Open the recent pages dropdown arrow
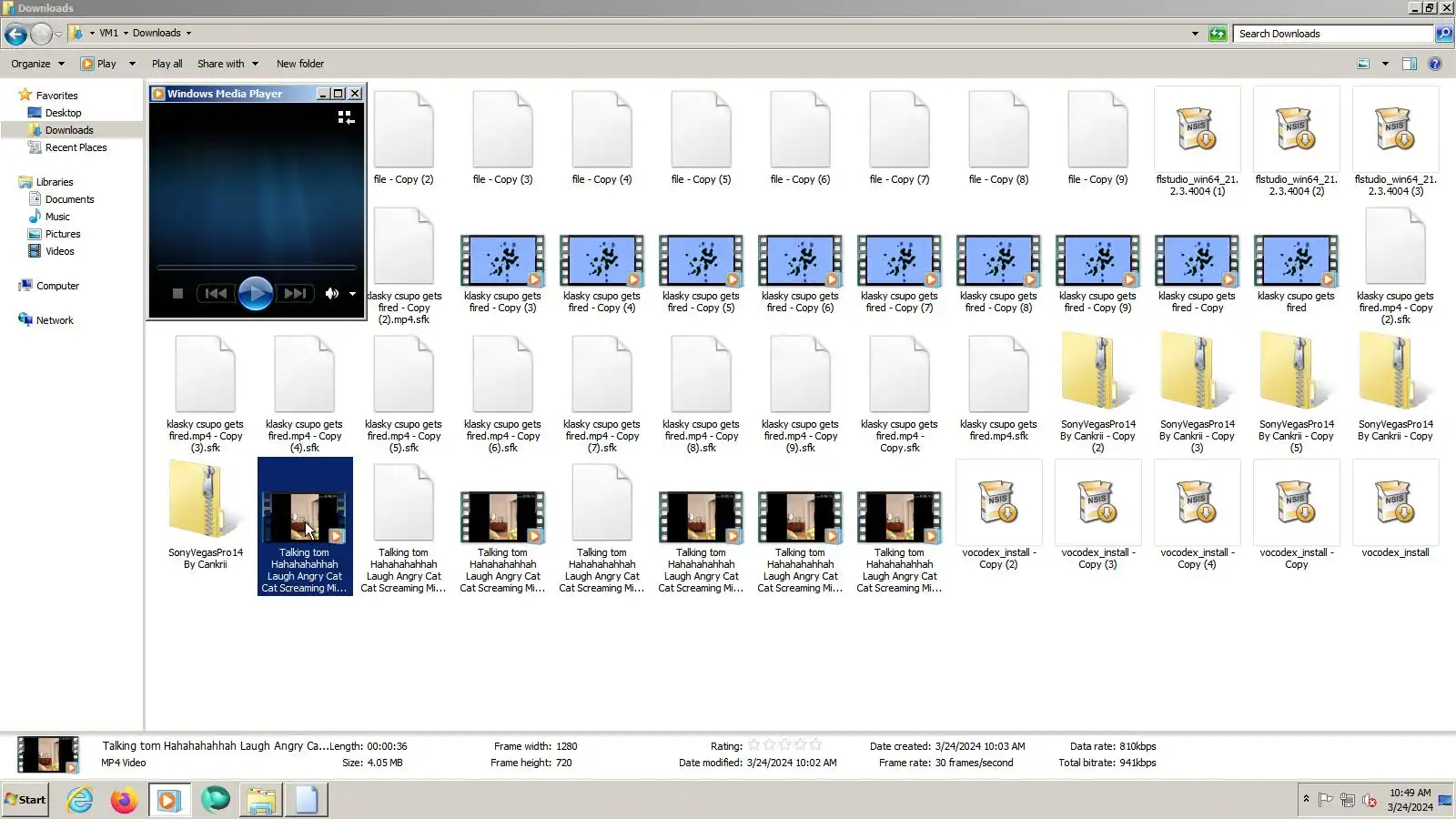Viewport: 1456px width, 819px height. pos(58,34)
